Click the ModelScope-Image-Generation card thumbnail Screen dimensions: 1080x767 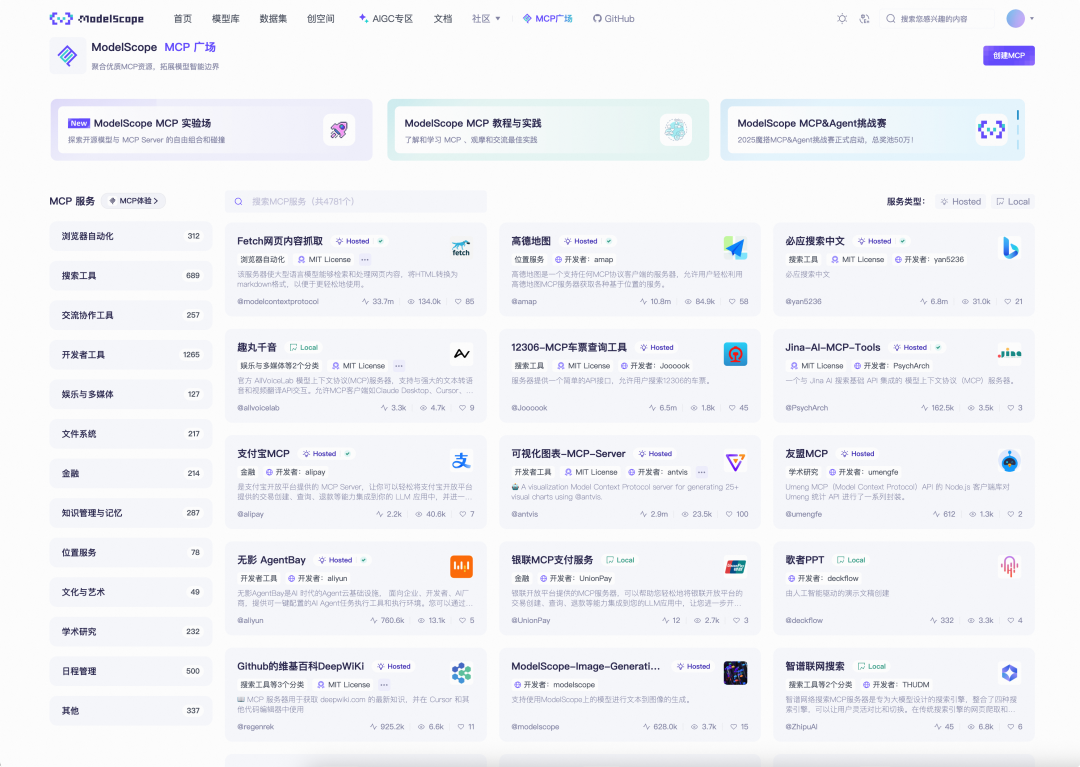pyautogui.click(x=735, y=673)
